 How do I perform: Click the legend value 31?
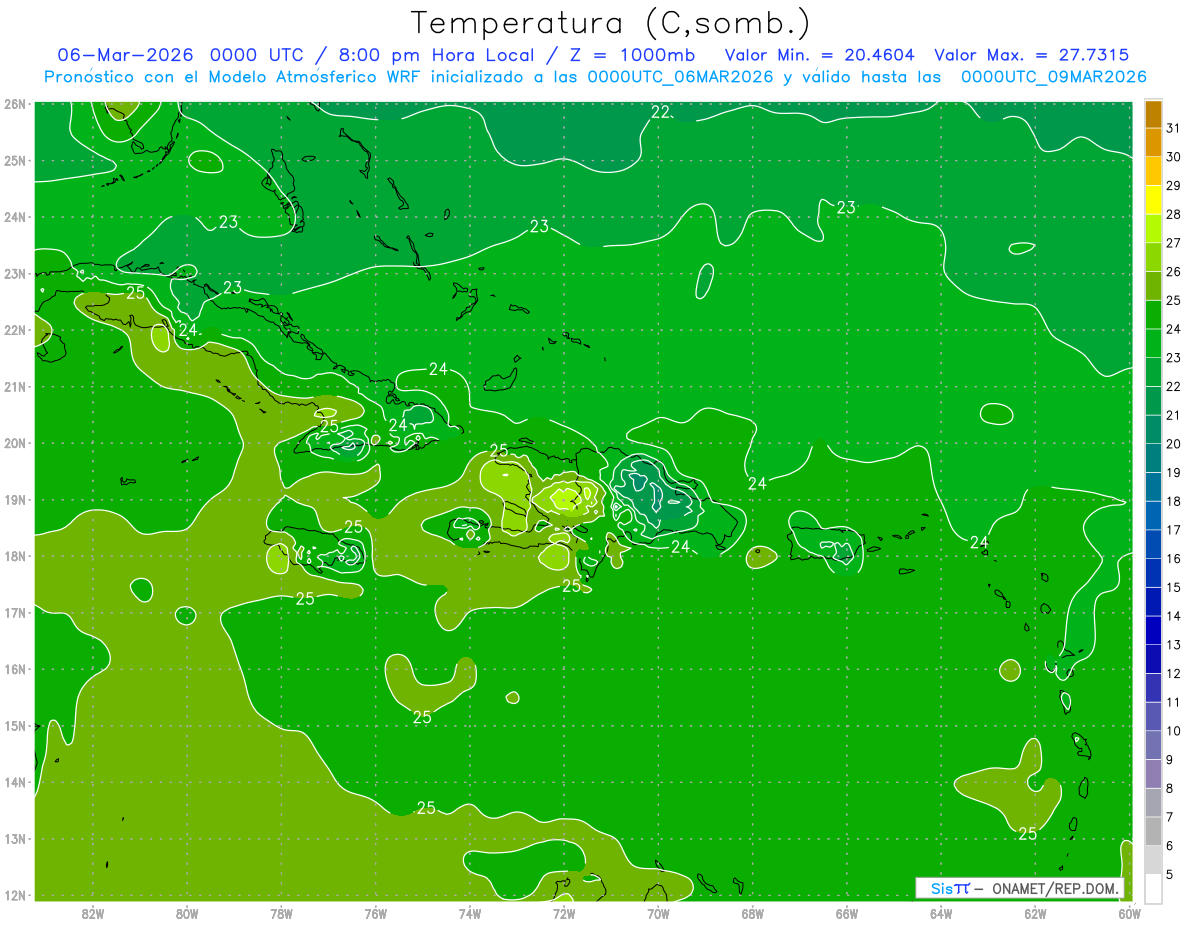pyautogui.click(x=1173, y=128)
